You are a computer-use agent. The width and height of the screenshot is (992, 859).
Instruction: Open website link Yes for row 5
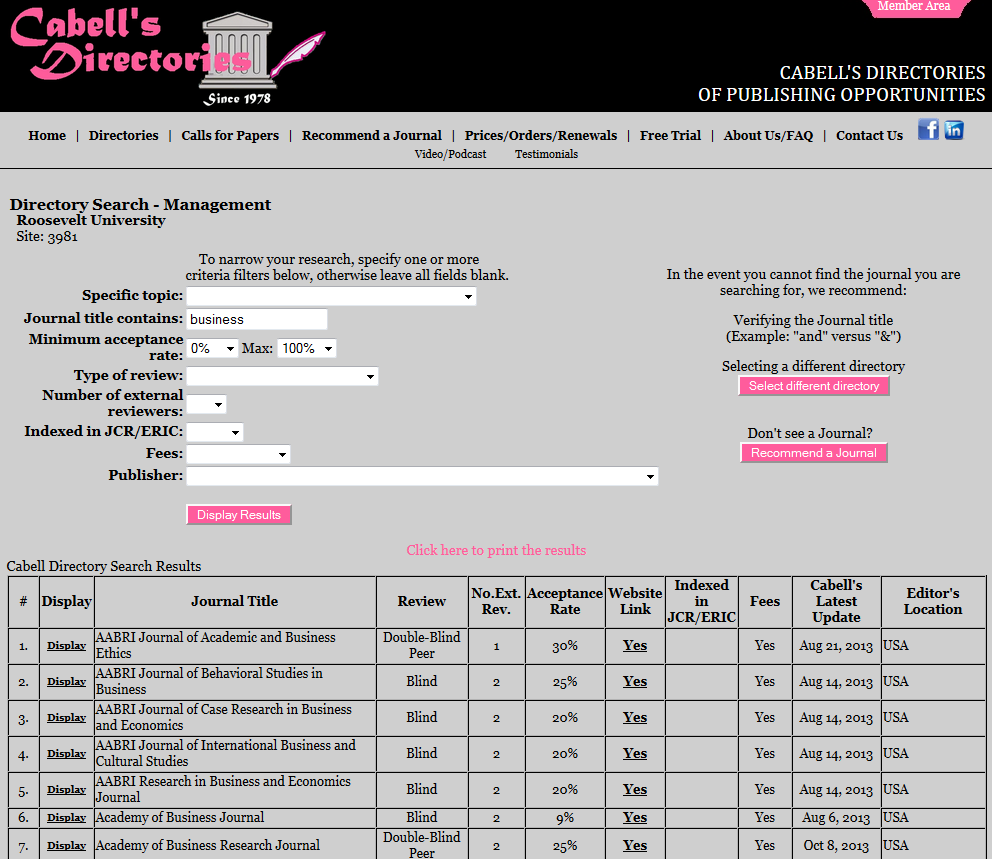click(x=635, y=789)
